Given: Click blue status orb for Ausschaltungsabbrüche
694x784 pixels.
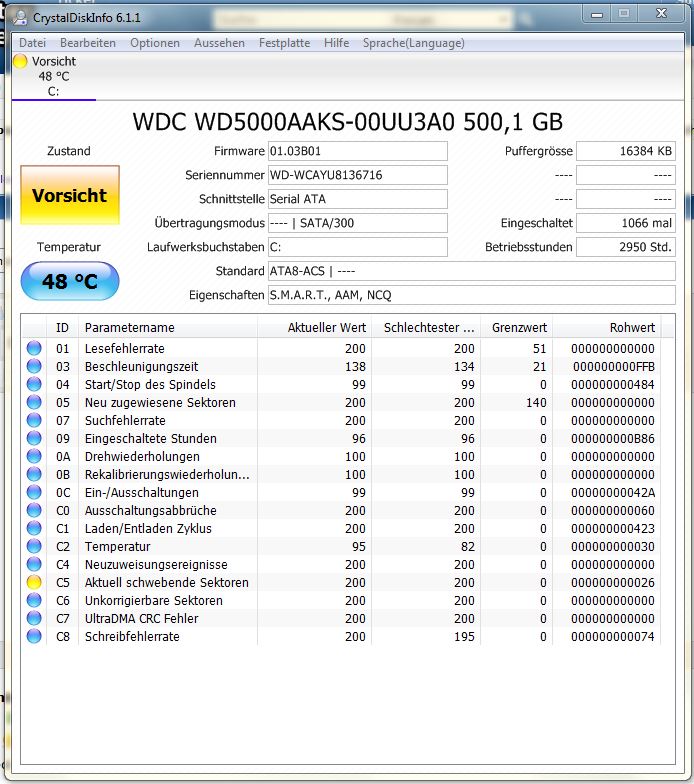Looking at the screenshot, I should (x=34, y=510).
